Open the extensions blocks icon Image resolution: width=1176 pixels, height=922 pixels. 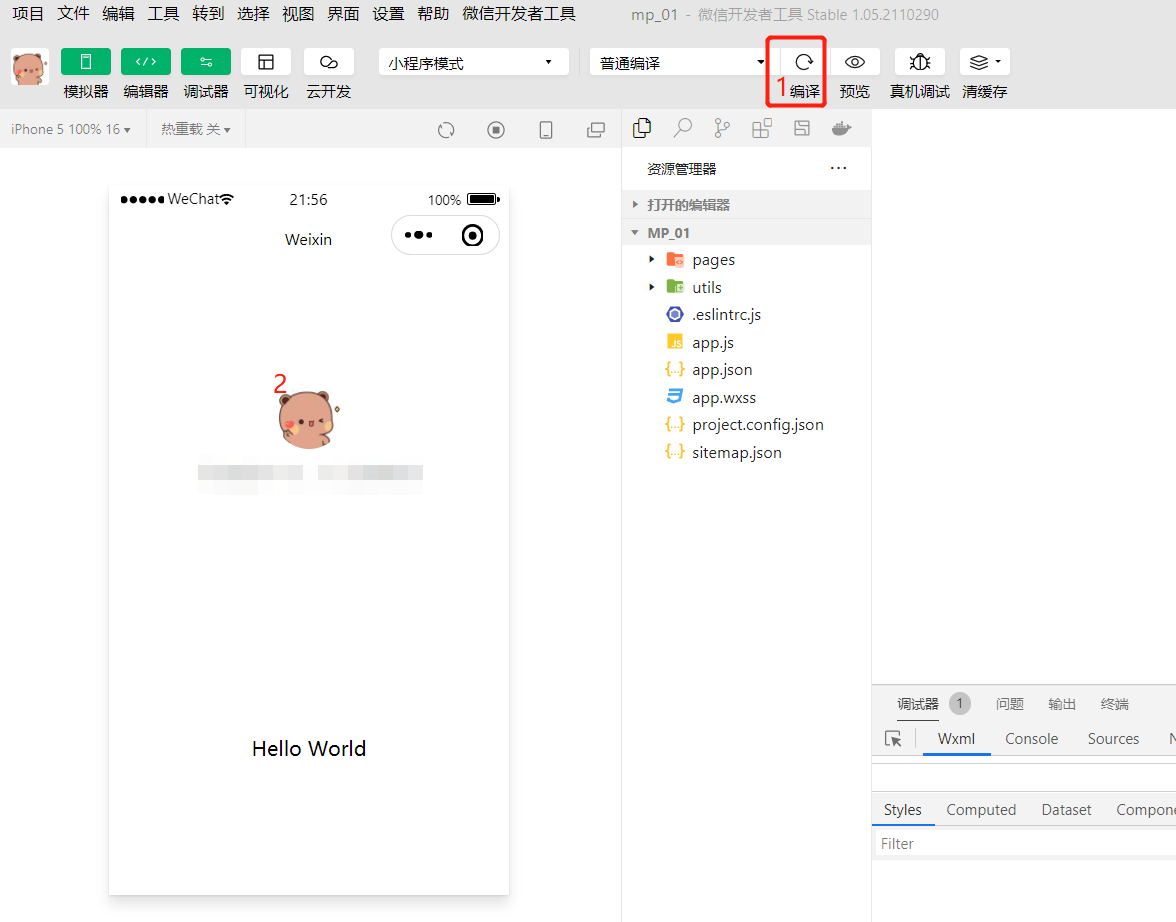click(761, 128)
